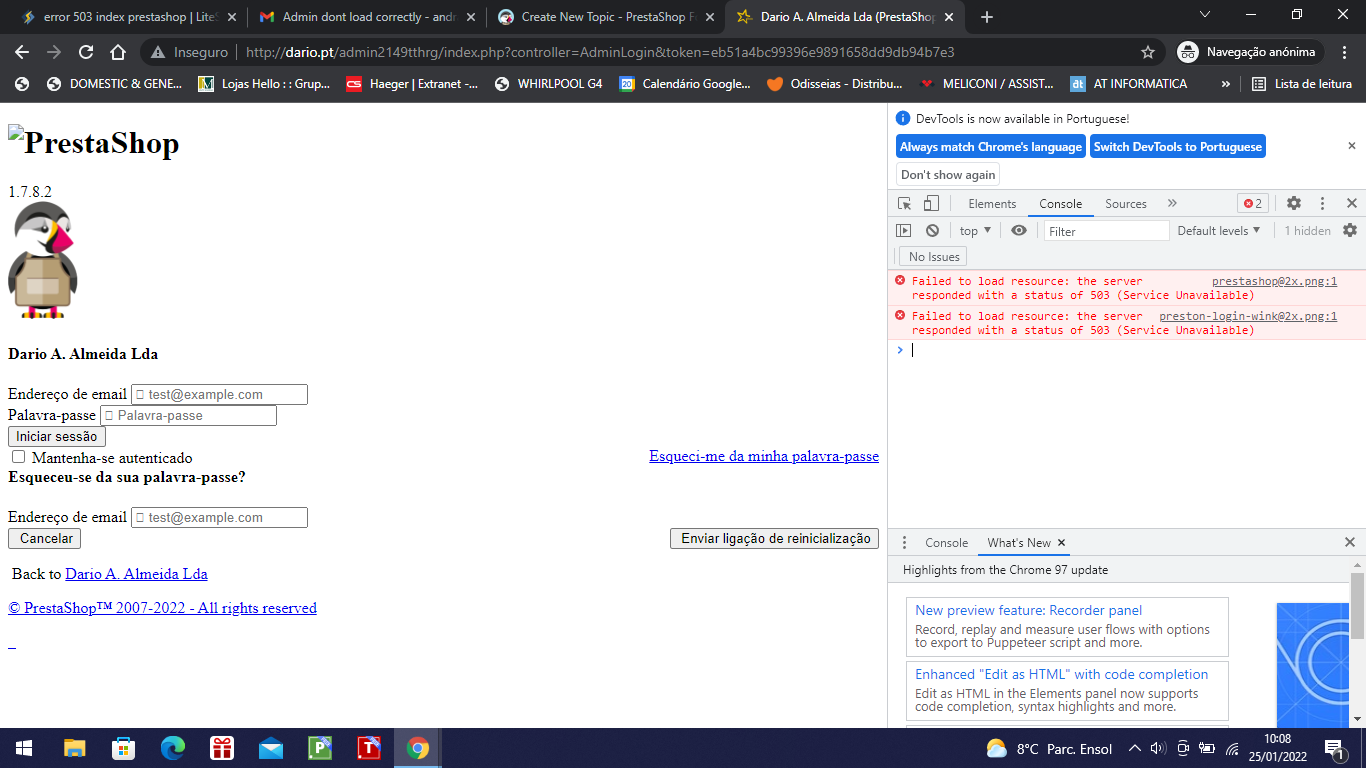The height and width of the screenshot is (768, 1366).
Task: Expand the hidden bookmarks overflow
Action: (1226, 84)
